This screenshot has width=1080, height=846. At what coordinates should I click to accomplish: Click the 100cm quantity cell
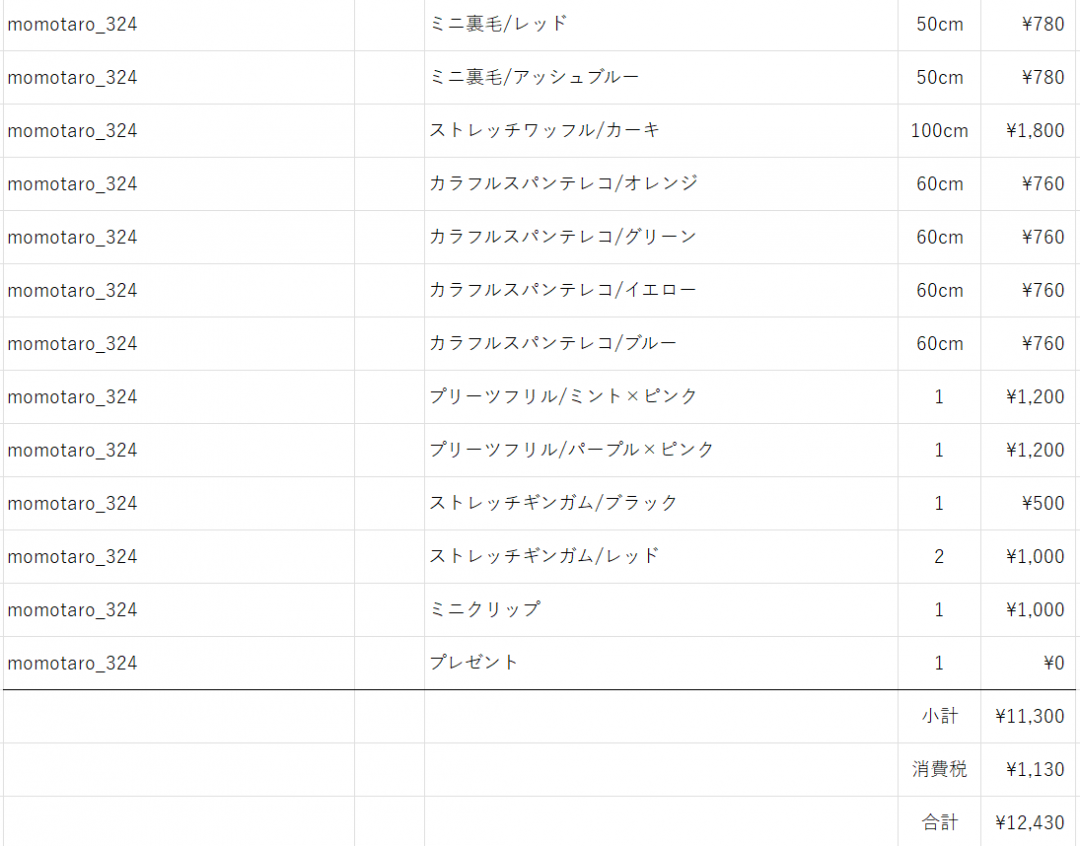point(939,131)
